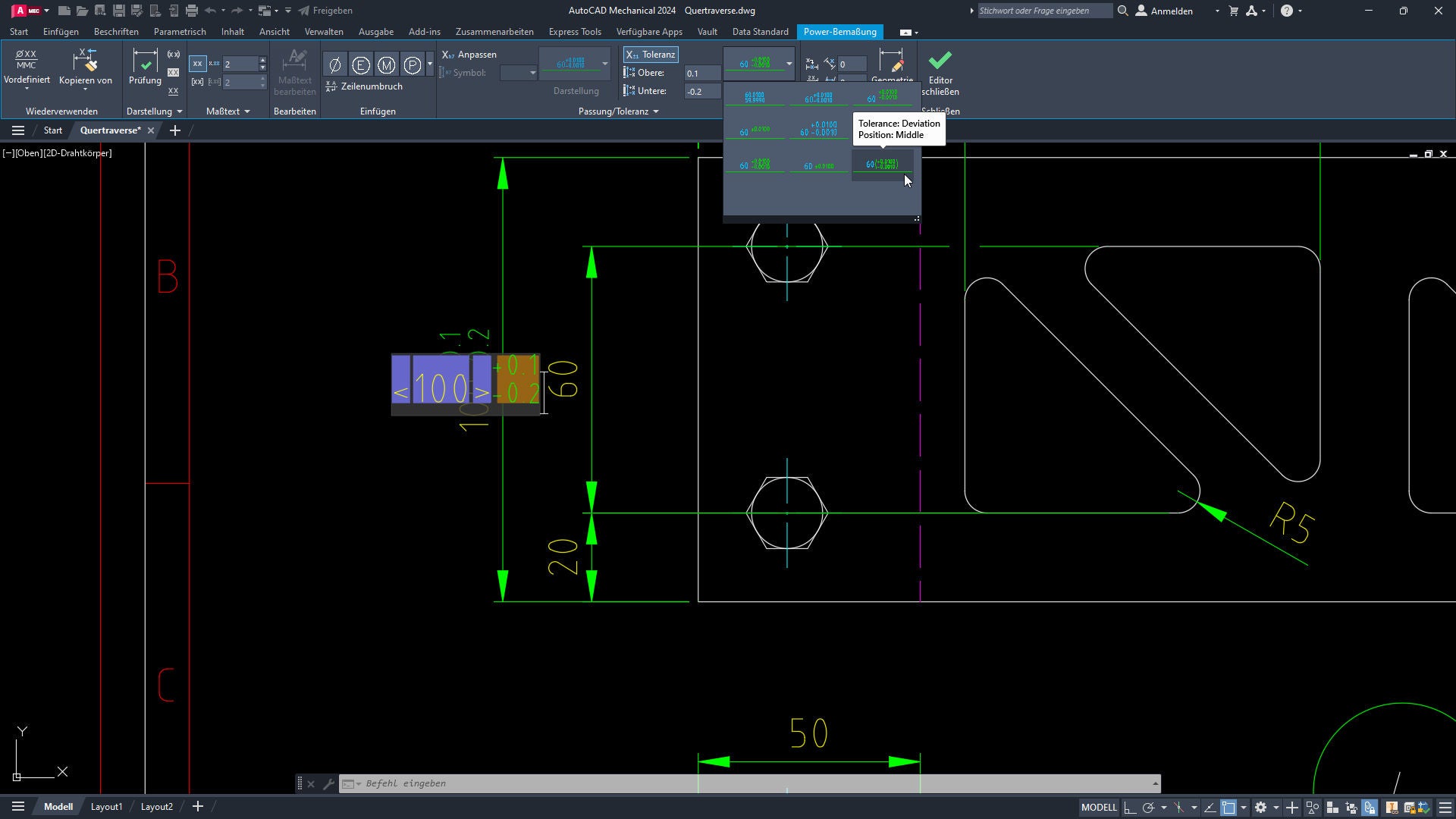Select the Deviation Middle tolerance style thumbnail
The width and height of the screenshot is (1456, 819).
882,165
